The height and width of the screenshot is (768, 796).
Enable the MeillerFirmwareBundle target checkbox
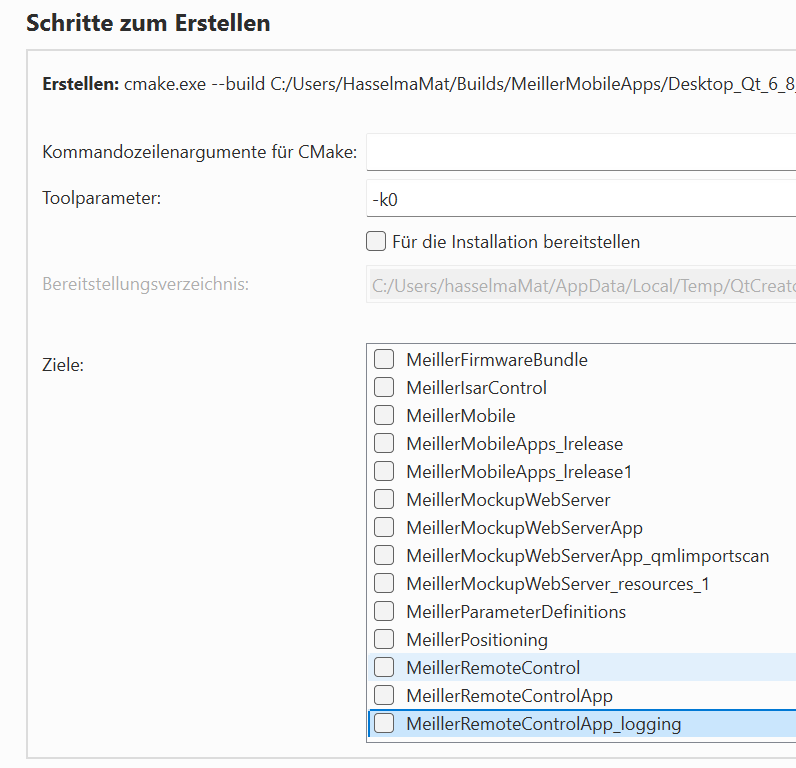click(384, 359)
